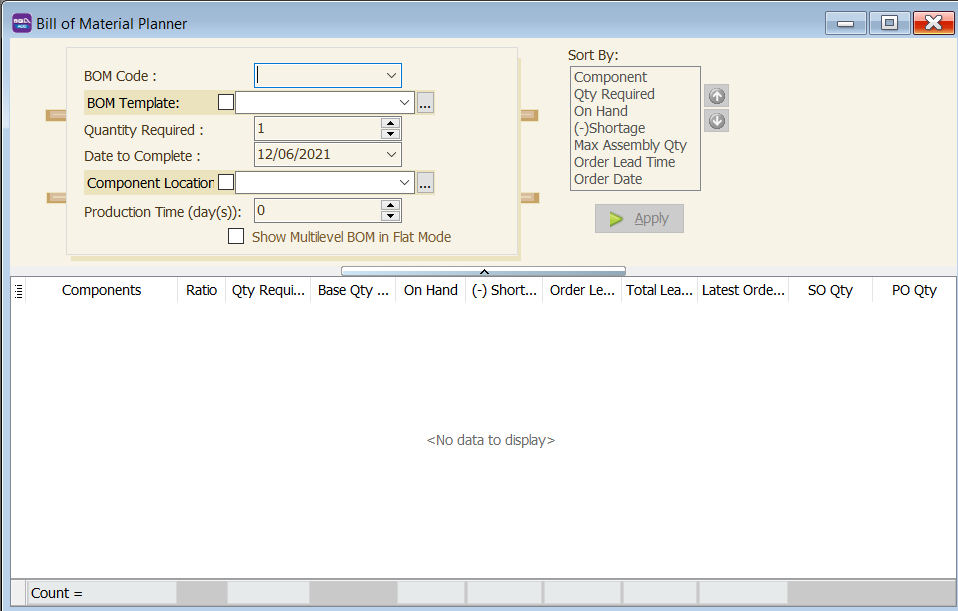The height and width of the screenshot is (611, 958).
Task: Open BOM Template browse ellipsis button
Action: pos(425,102)
